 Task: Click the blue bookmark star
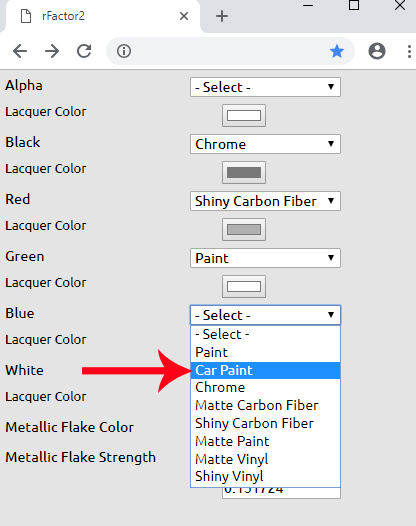point(337,51)
